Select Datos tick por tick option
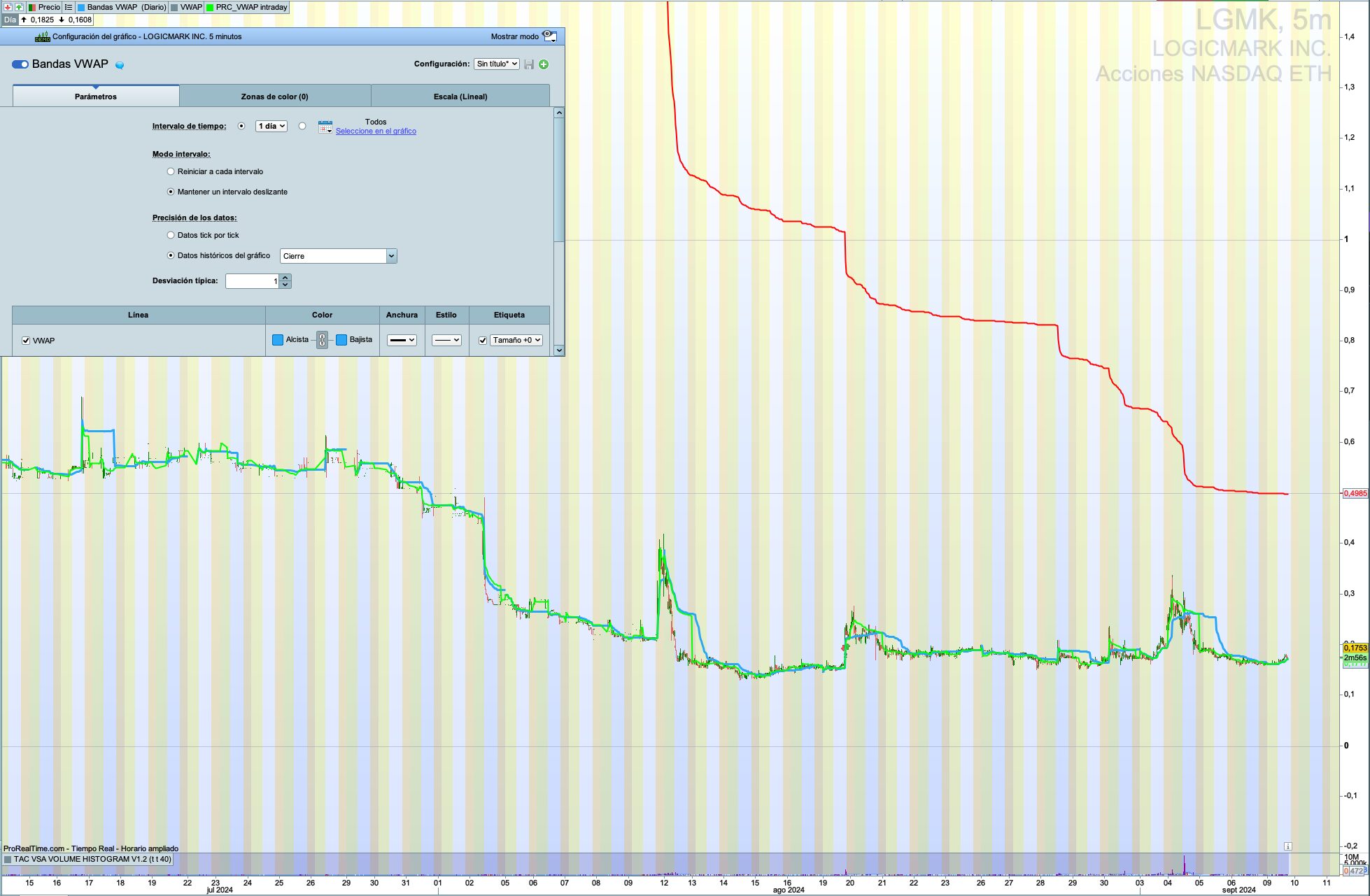The height and width of the screenshot is (896, 1370). pos(171,235)
